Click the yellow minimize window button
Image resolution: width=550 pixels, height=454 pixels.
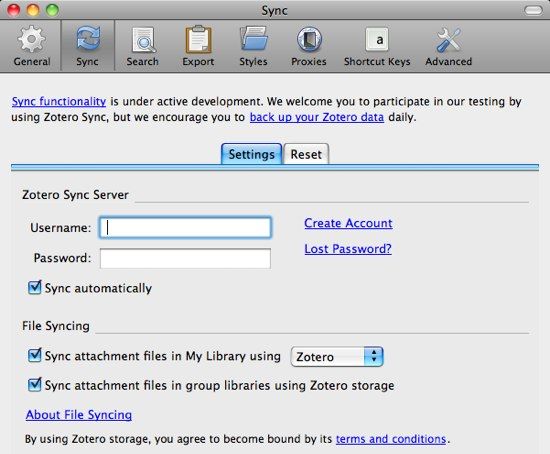pos(33,10)
